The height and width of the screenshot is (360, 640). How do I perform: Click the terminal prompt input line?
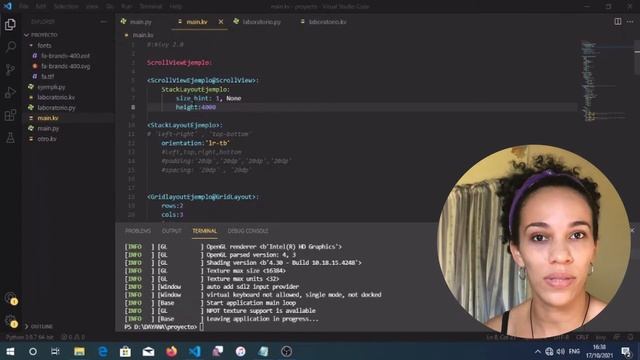202,327
